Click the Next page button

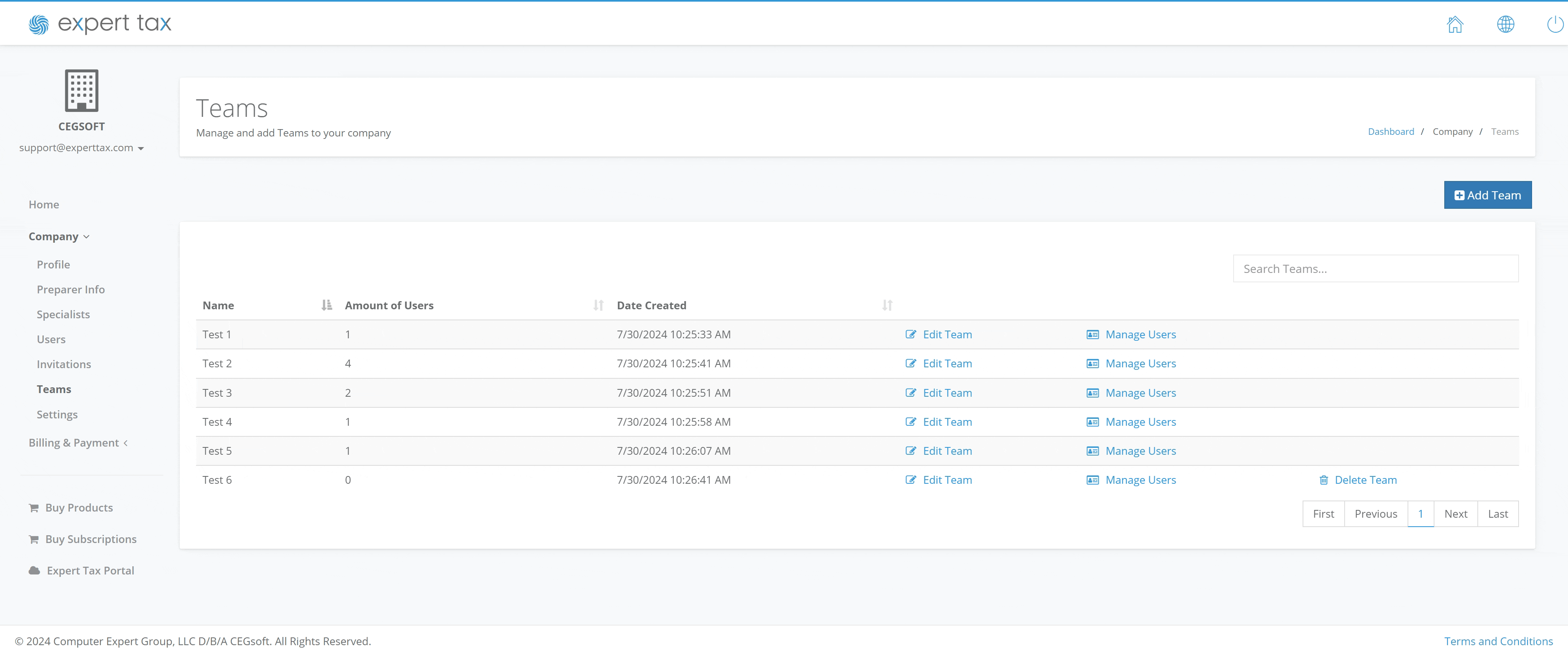[x=1455, y=514]
